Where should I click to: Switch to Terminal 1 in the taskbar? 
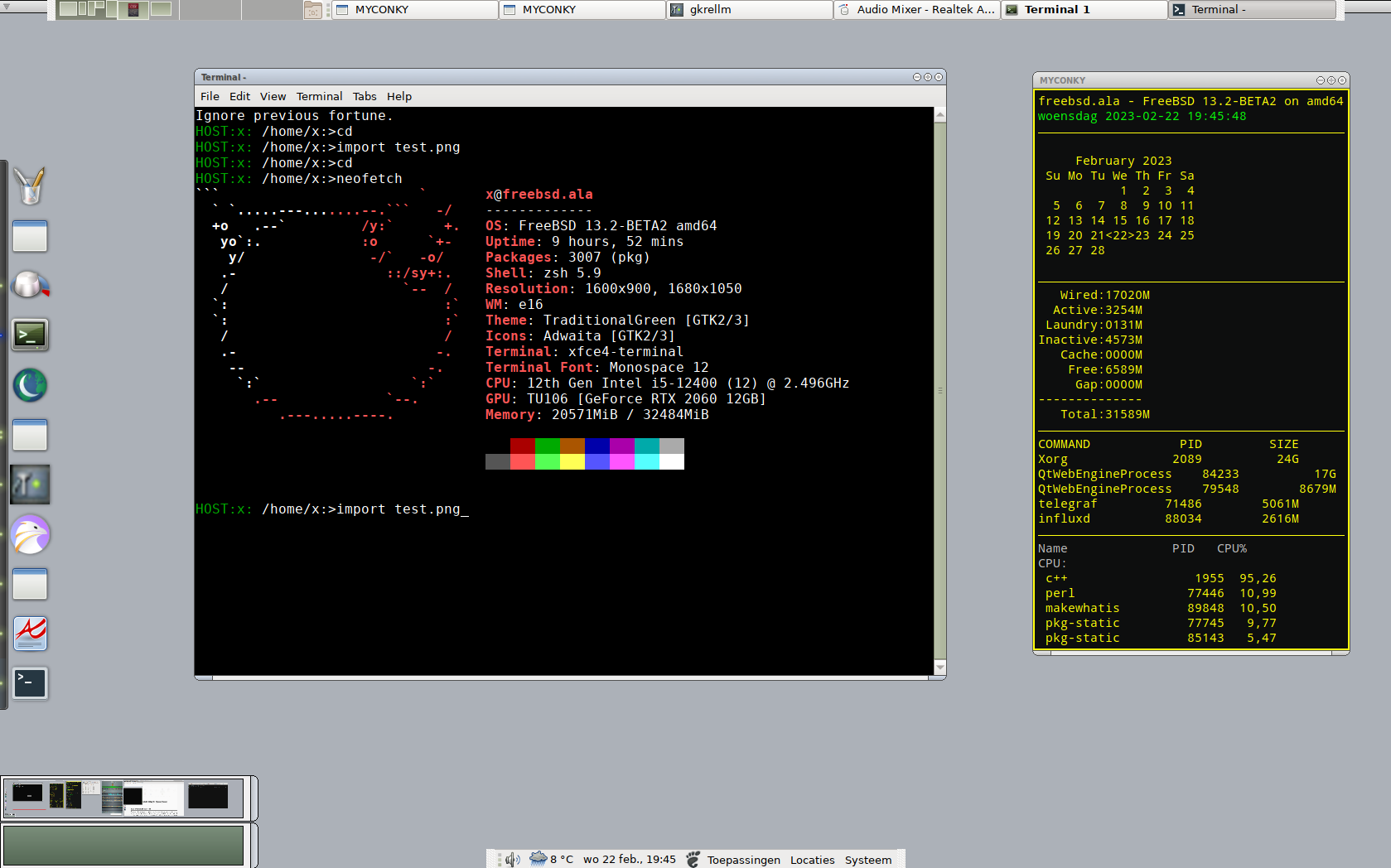[x=1084, y=10]
